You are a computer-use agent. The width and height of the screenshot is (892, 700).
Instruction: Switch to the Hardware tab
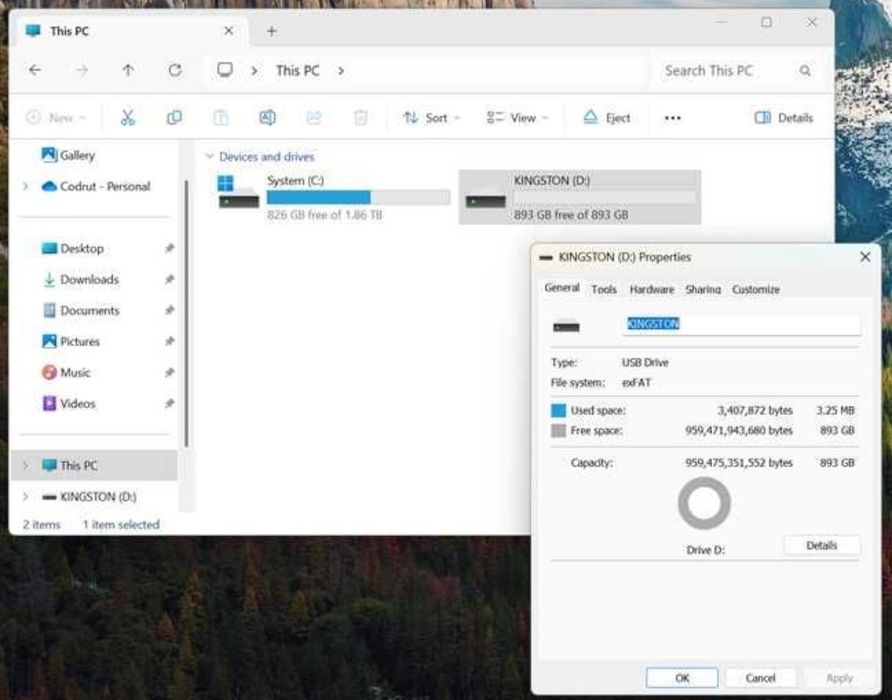(x=651, y=289)
